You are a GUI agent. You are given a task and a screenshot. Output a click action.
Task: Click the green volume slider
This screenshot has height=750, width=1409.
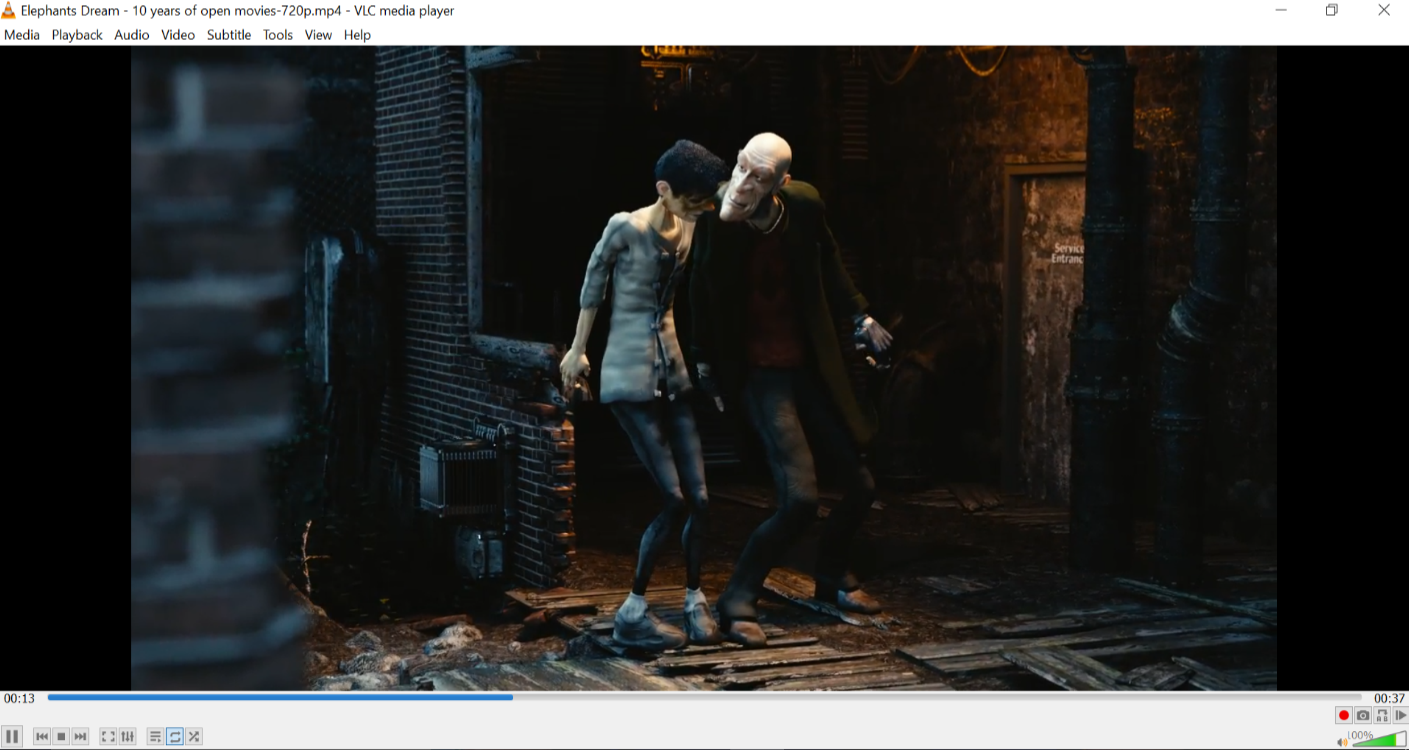pos(1382,740)
